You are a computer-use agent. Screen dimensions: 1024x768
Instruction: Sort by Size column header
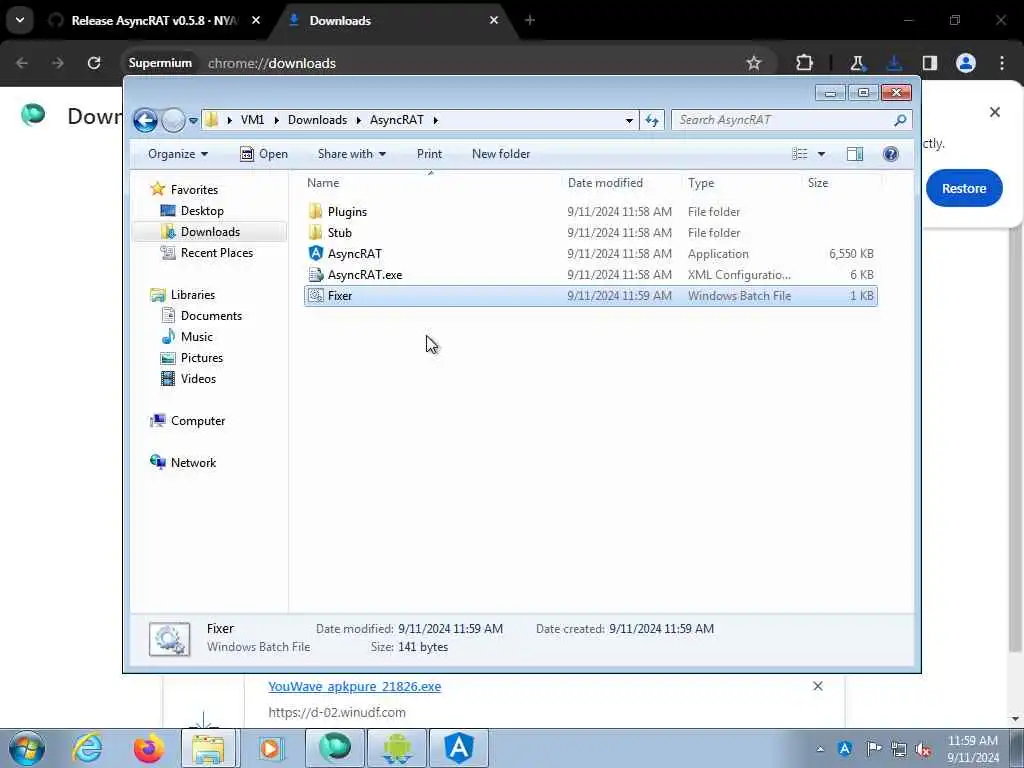[840, 183]
